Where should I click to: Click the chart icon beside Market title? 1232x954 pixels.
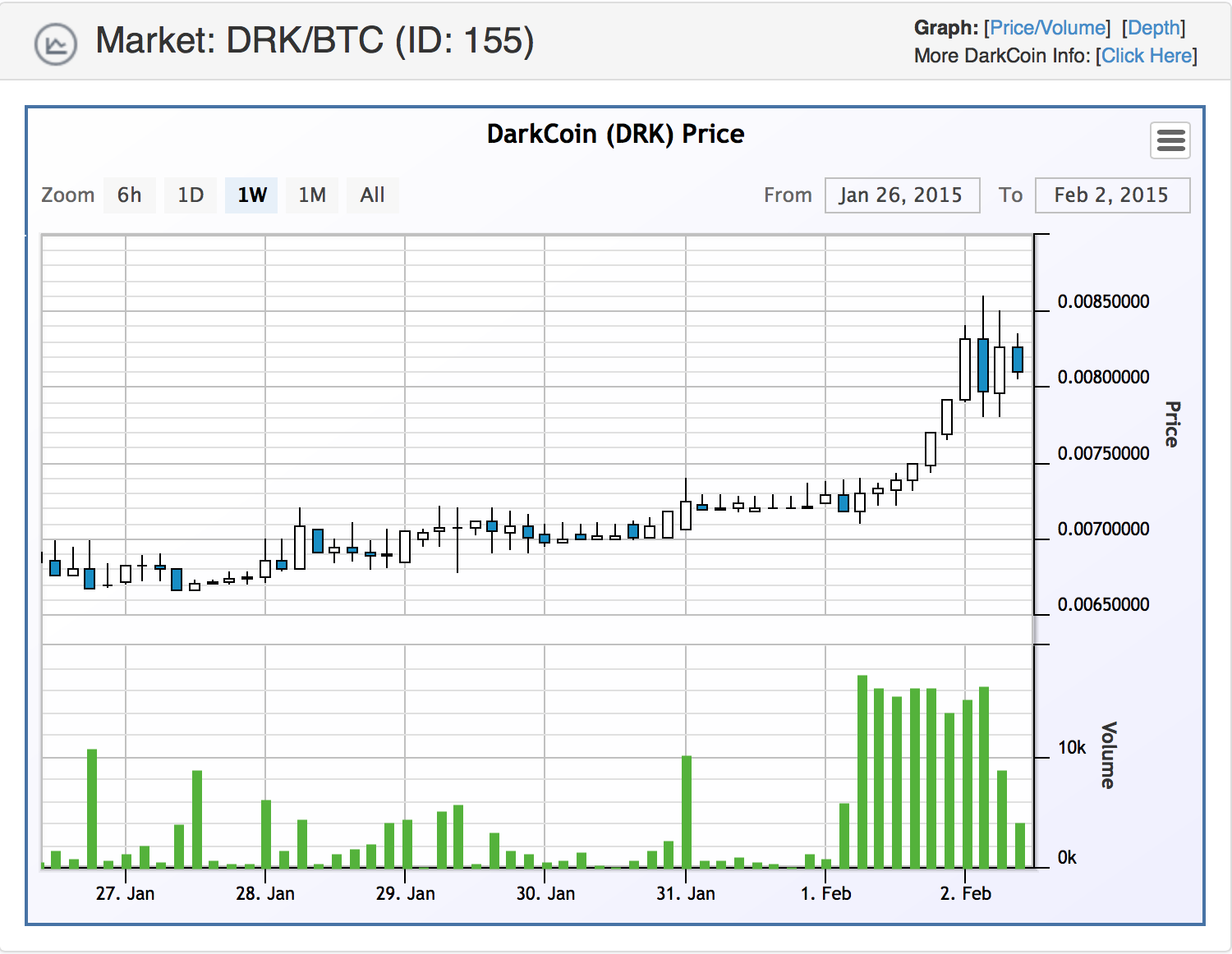56,44
